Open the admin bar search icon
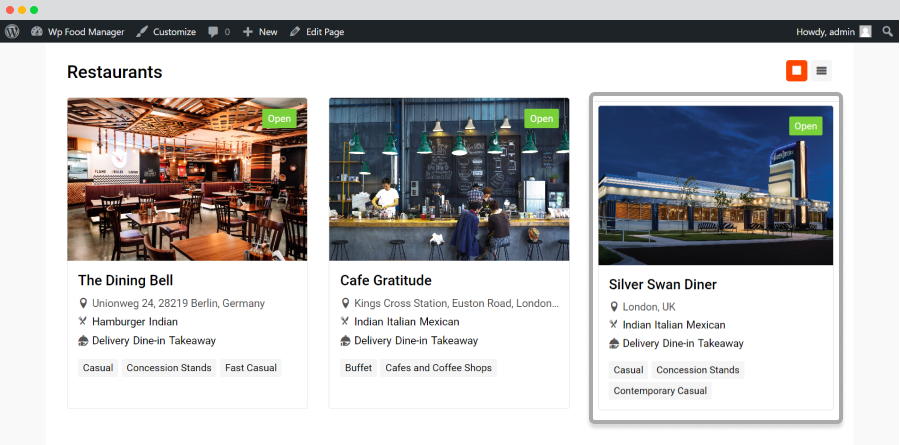The width and height of the screenshot is (900, 445). tap(887, 32)
